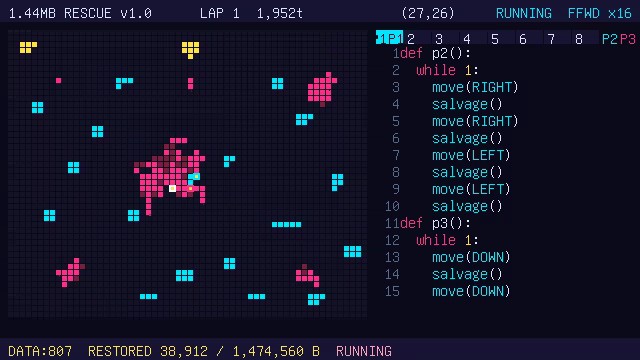Click while 1: on line 12
The image size is (640, 360).
click(x=447, y=240)
